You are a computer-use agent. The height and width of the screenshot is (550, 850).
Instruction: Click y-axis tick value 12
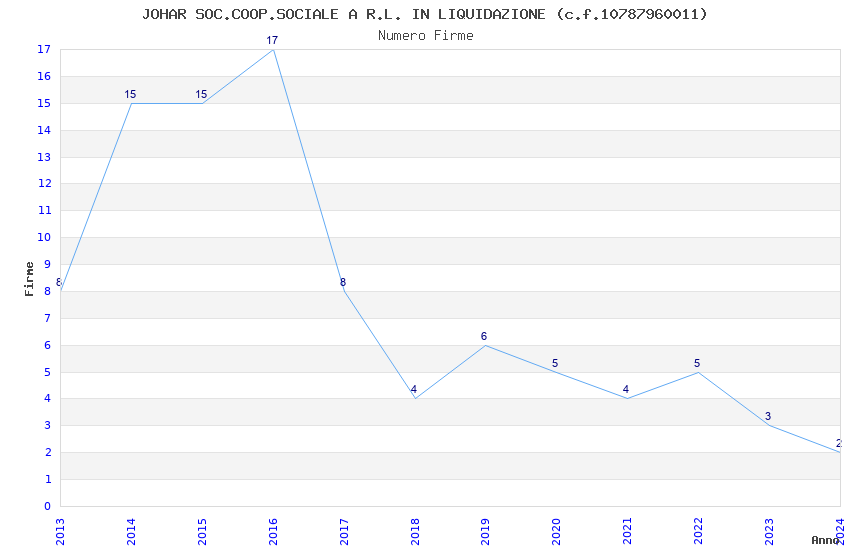click(x=44, y=183)
